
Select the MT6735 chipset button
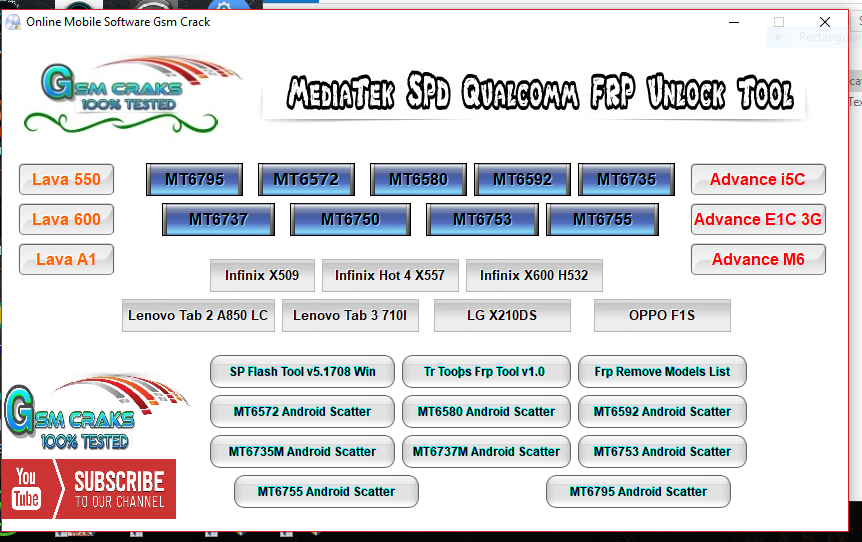(627, 179)
